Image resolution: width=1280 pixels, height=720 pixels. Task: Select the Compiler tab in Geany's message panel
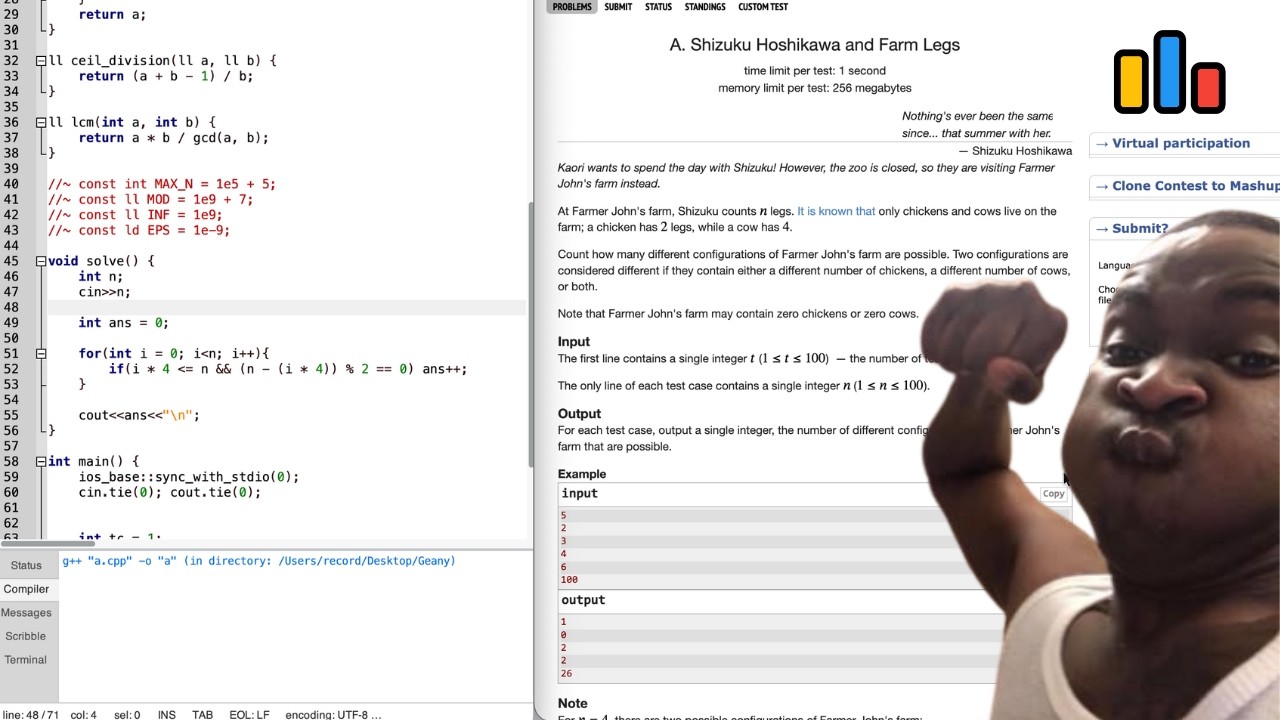tap(26, 589)
